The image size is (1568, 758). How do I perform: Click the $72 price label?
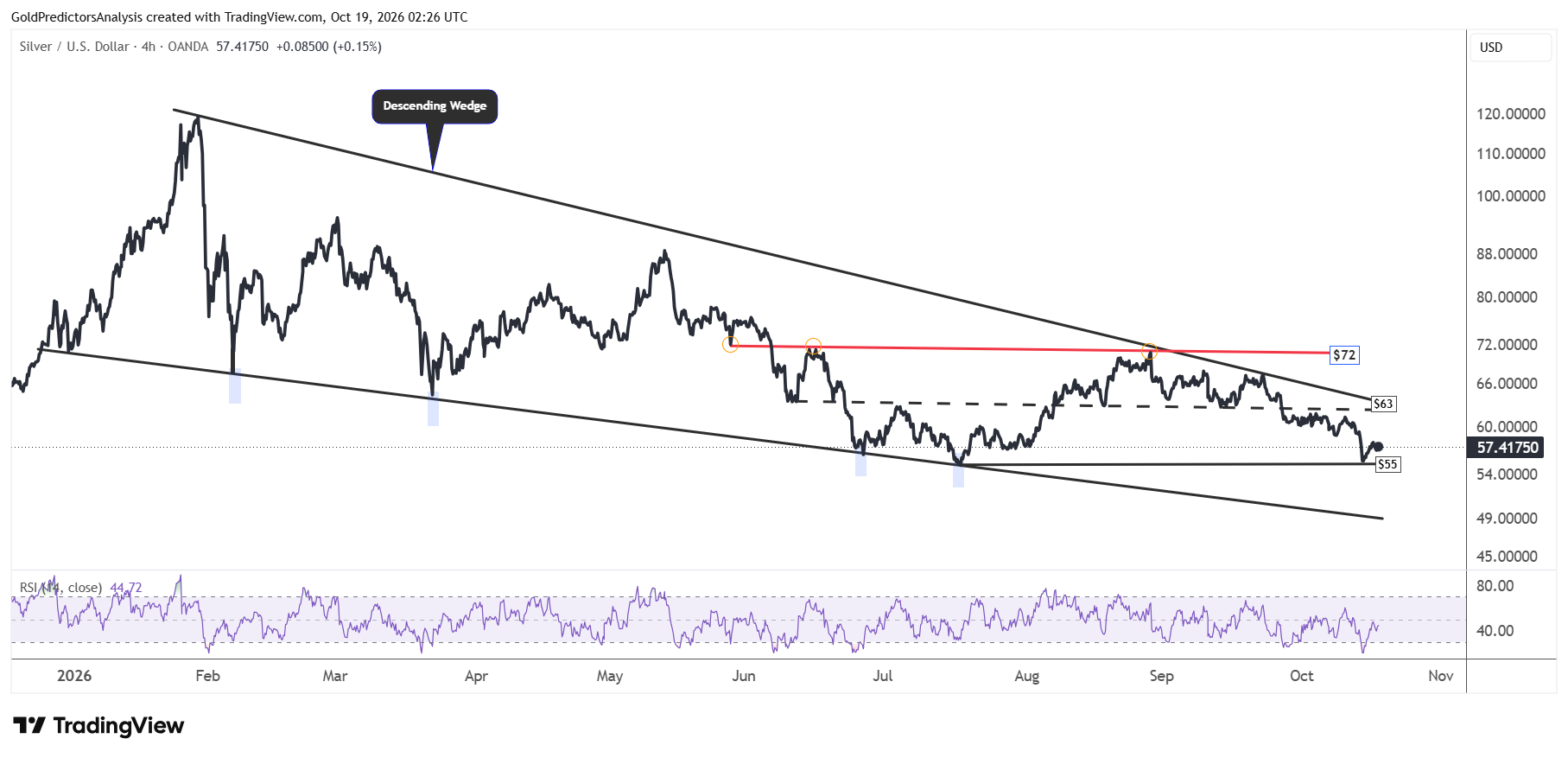(x=1344, y=354)
